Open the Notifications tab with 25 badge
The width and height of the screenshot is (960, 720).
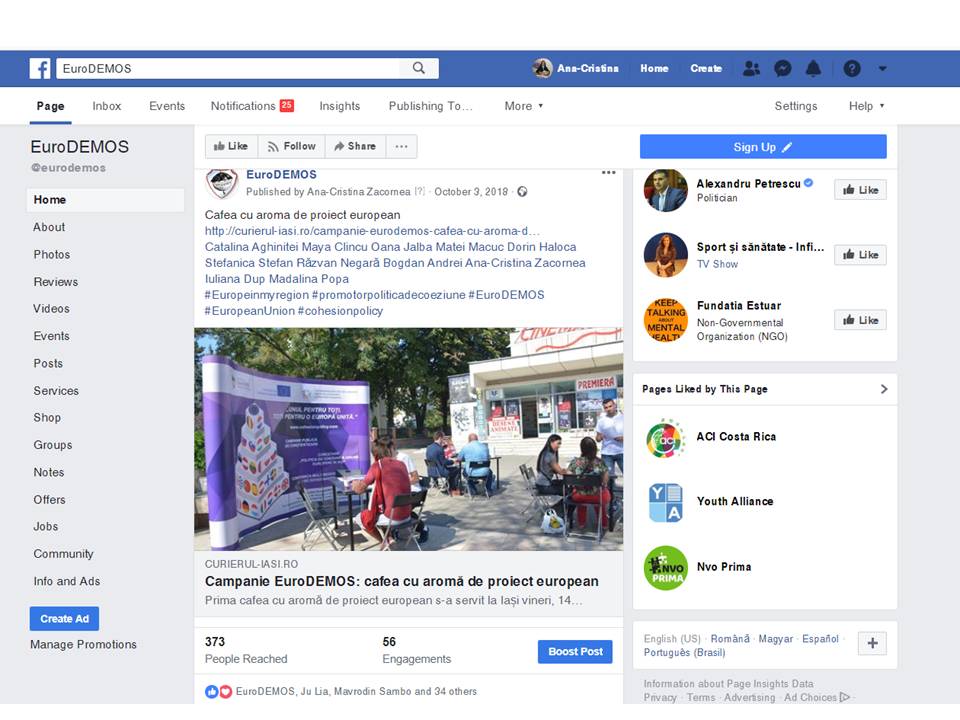[252, 106]
